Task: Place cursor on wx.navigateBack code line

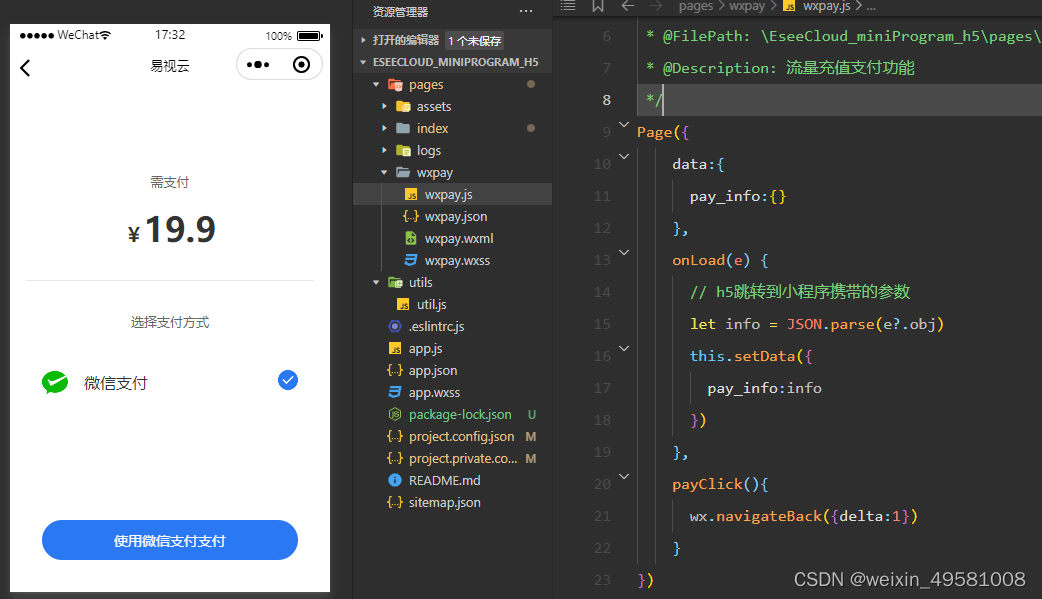Action: 803,516
